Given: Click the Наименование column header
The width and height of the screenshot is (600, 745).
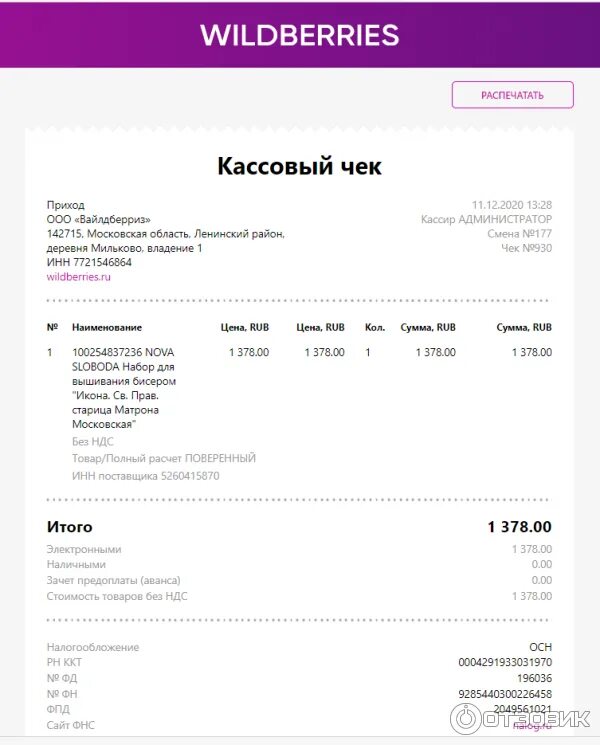Looking at the screenshot, I should pyautogui.click(x=107, y=327).
